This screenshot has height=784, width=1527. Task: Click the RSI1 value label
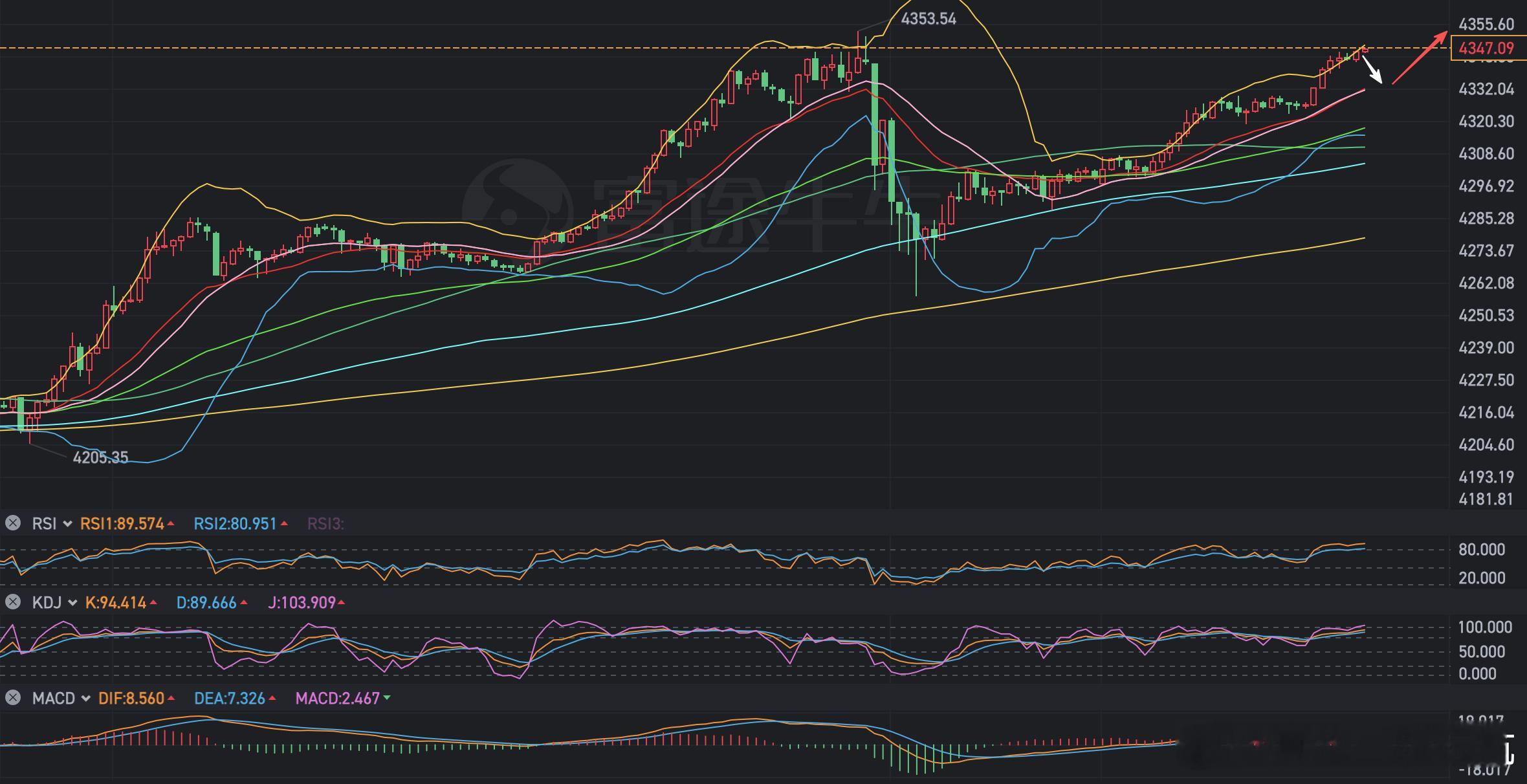122,524
